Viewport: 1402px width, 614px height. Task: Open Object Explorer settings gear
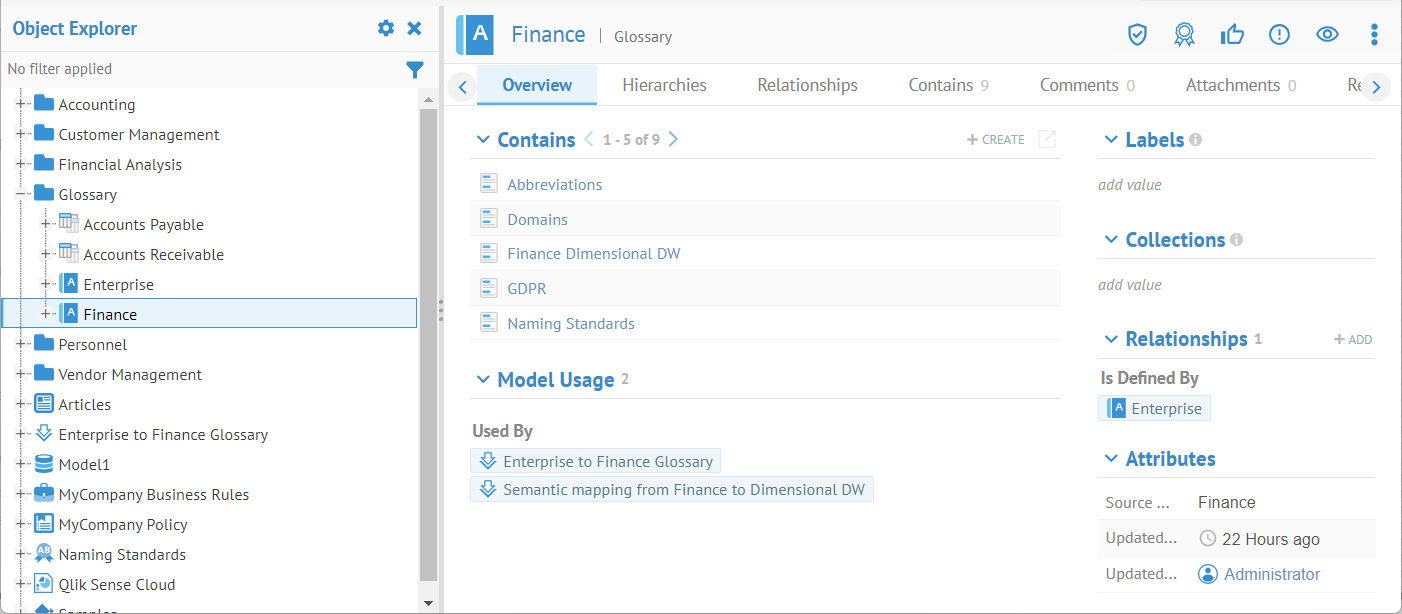coord(386,28)
